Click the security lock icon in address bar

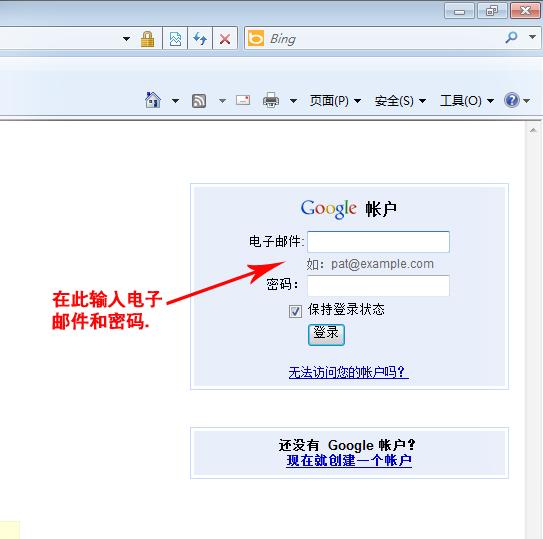(x=147, y=38)
